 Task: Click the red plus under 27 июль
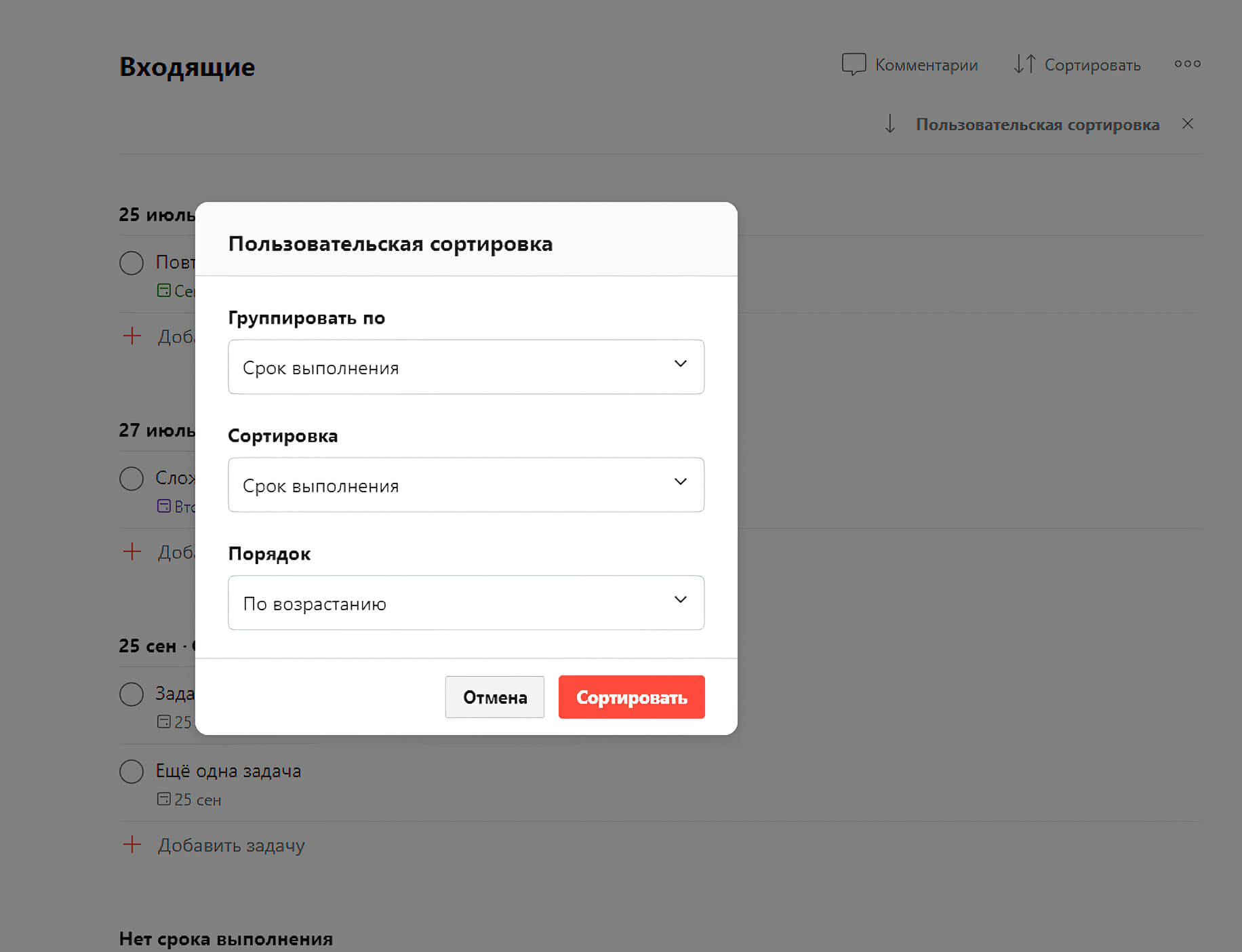(132, 551)
